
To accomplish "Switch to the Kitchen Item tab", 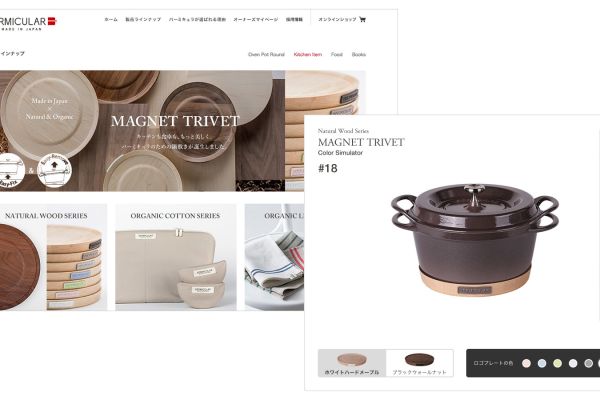I will tap(308, 54).
